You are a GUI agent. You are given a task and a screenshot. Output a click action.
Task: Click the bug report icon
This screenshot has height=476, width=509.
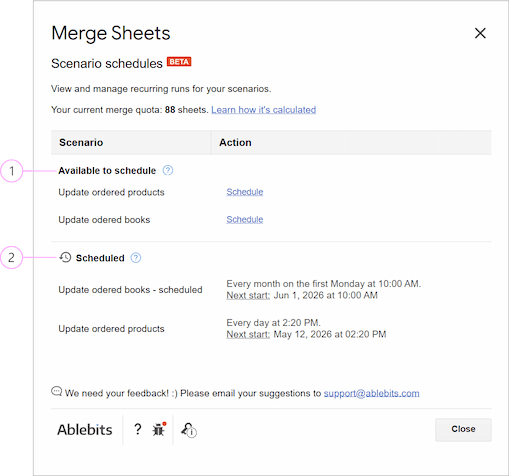159,429
